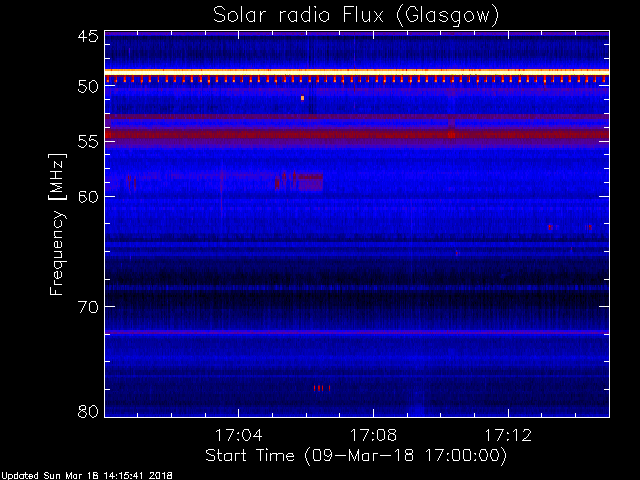Select the 55 frequency axis label
Image resolution: width=640 pixels, height=480 pixels.
coord(88,142)
